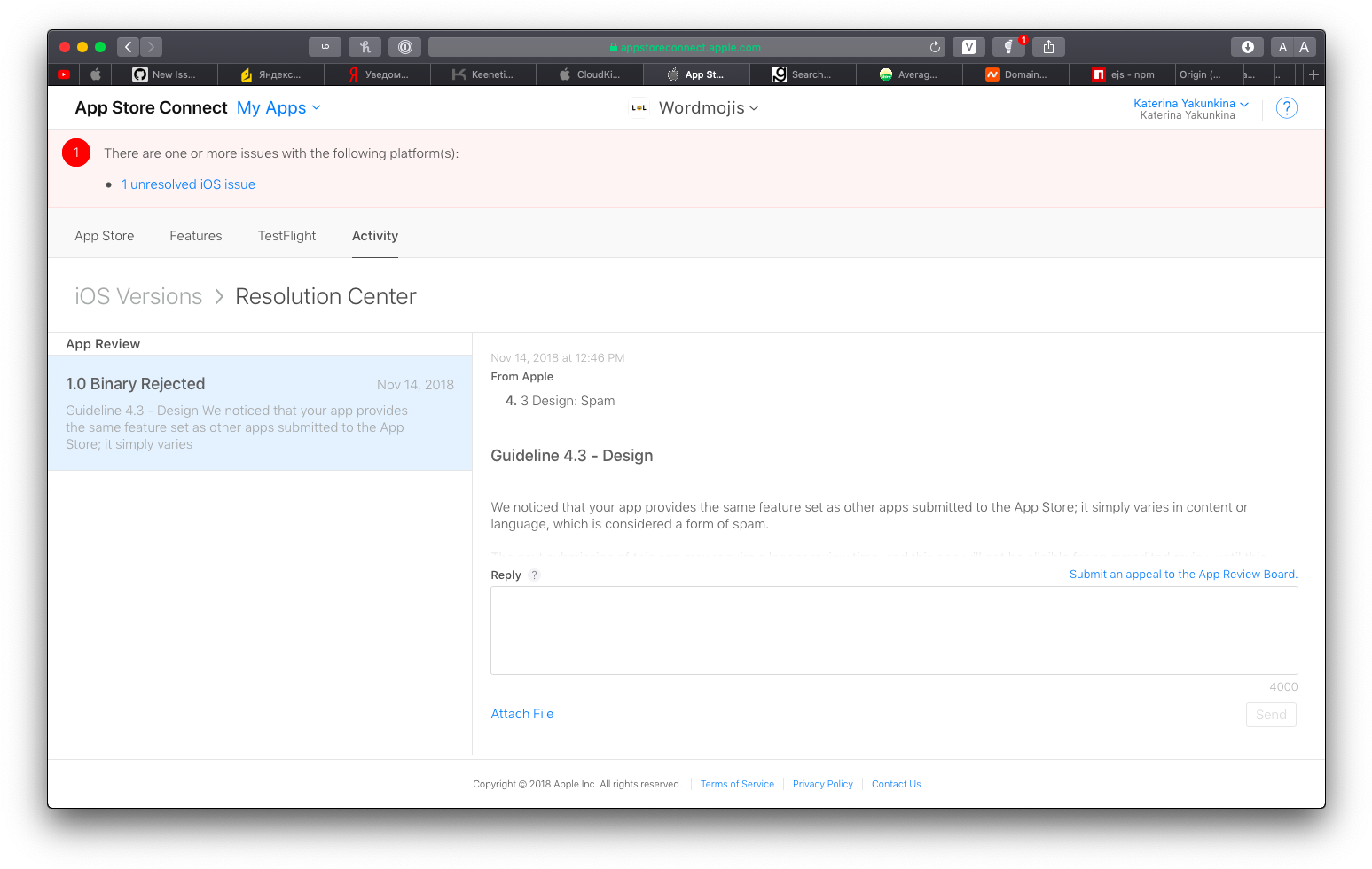Click the red issue count badge
Image resolution: width=1372 pixels, height=869 pixels.
76,153
